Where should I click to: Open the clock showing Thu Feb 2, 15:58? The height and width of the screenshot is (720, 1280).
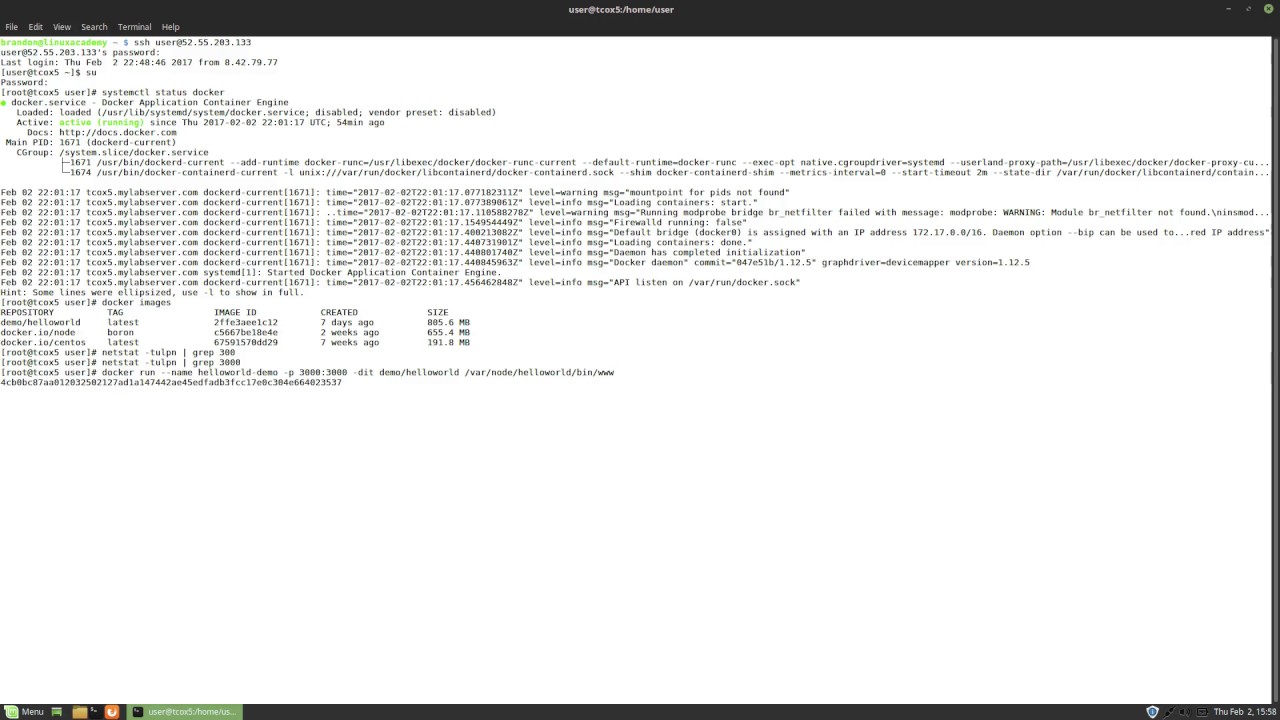[1244, 712]
